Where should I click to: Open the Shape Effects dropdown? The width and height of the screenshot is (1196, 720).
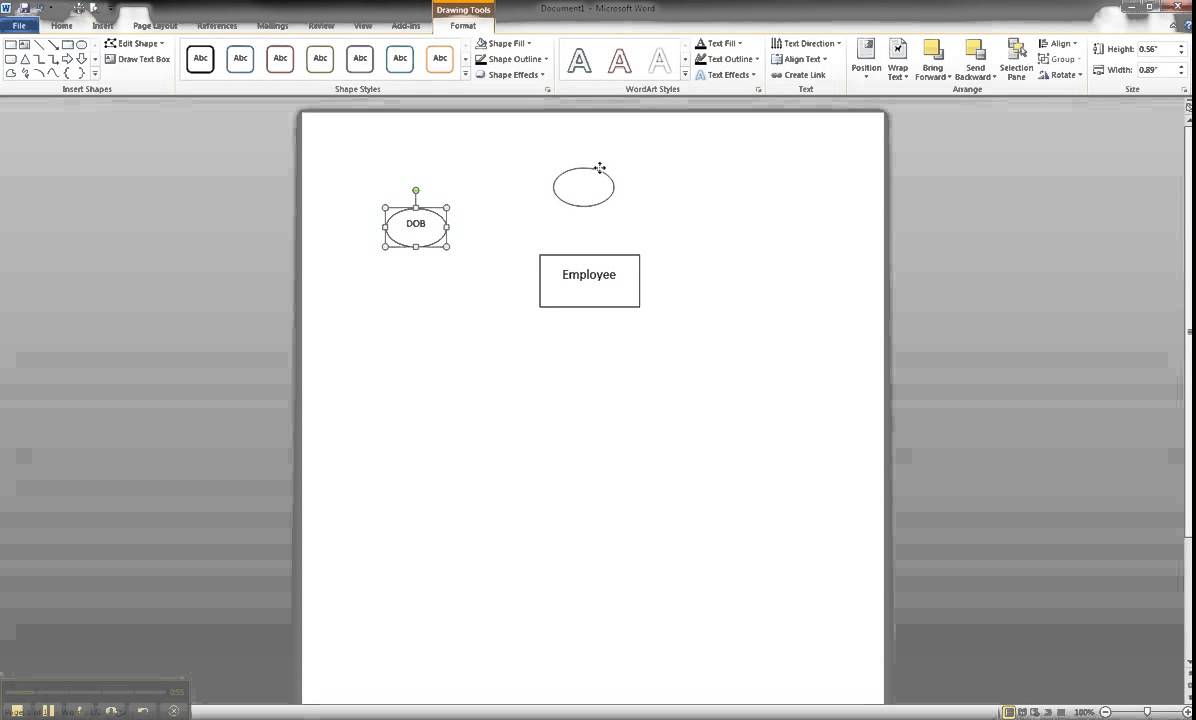(x=510, y=75)
